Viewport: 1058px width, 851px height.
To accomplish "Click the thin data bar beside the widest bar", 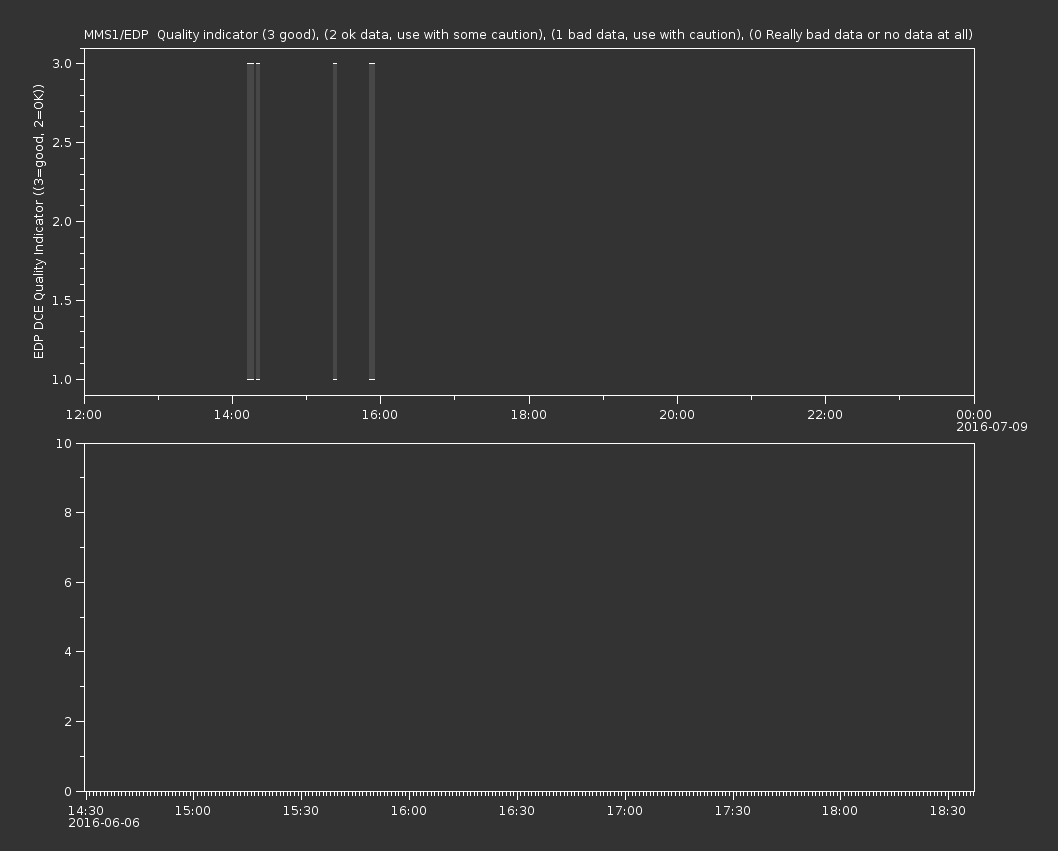I will click(258, 221).
